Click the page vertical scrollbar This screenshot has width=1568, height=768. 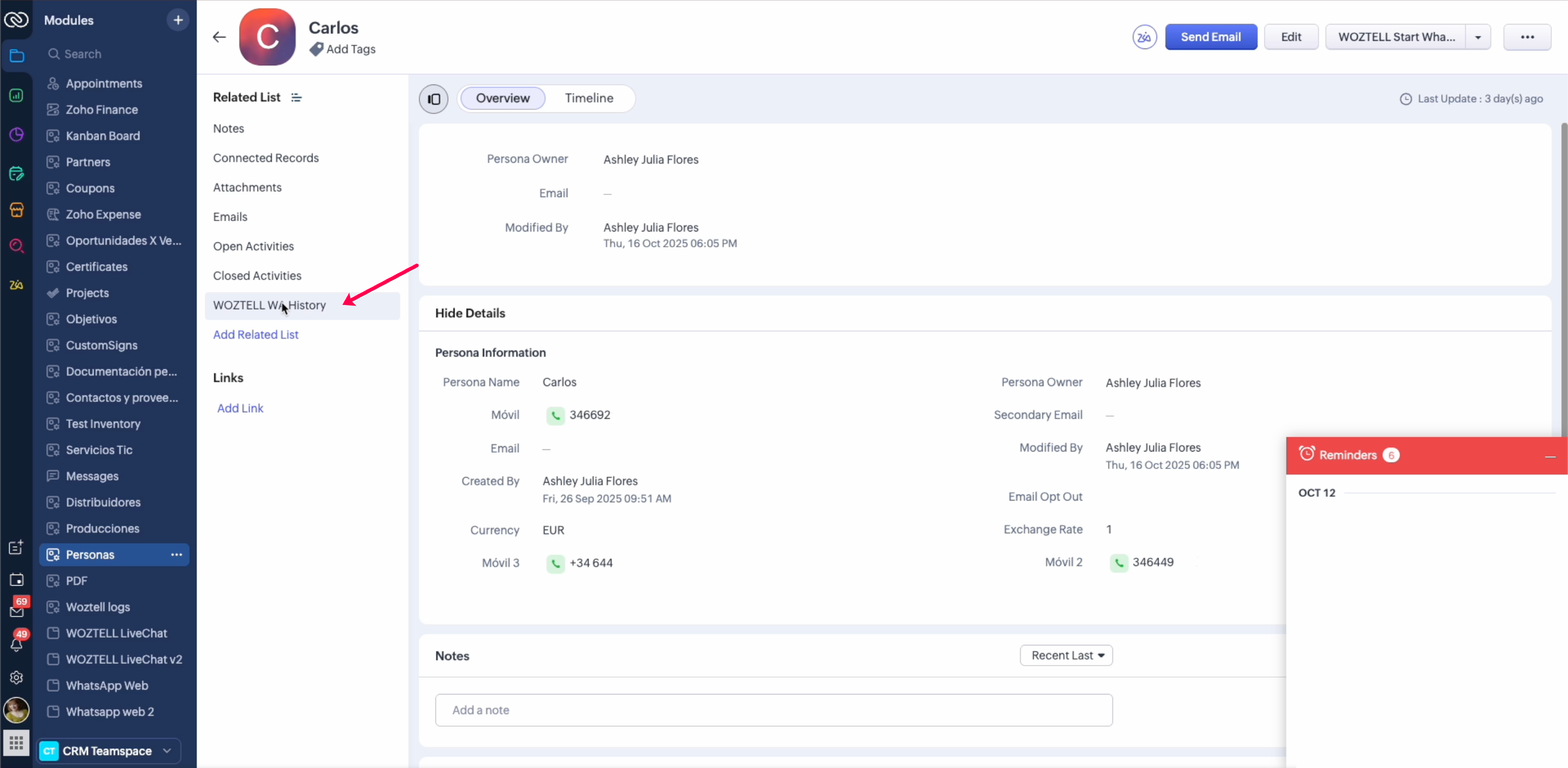point(1563,274)
